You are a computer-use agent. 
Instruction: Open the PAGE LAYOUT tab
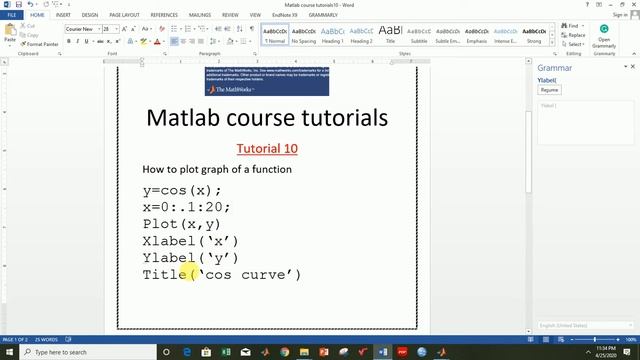click(x=124, y=15)
